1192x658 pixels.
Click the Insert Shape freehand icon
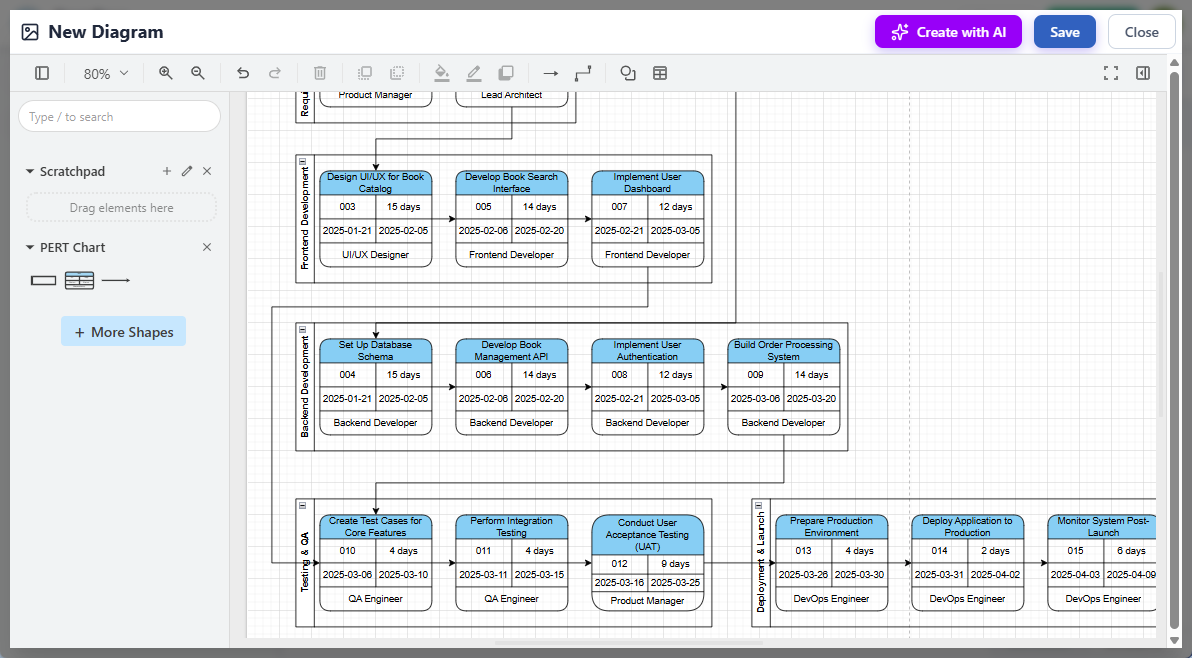coord(627,73)
